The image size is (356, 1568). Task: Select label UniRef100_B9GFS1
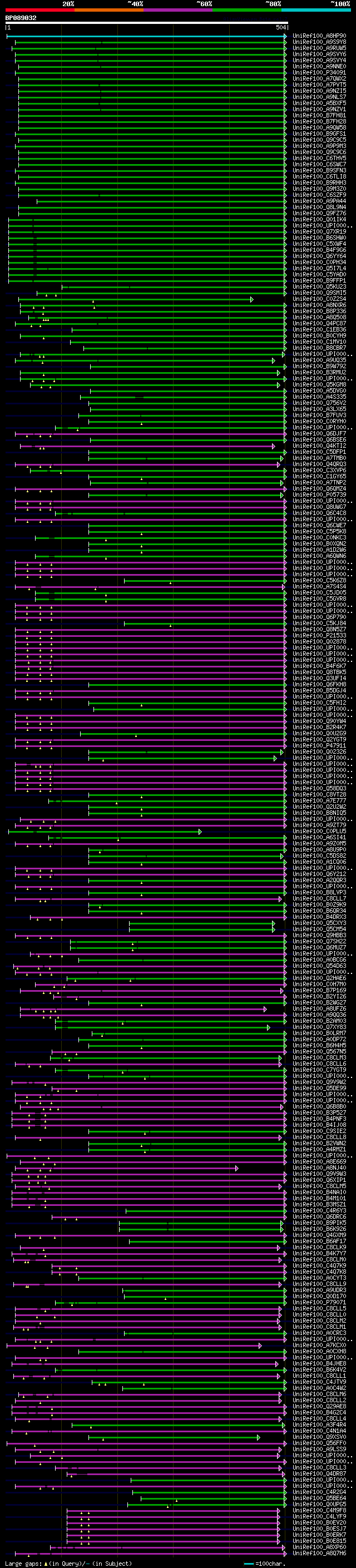tap(319, 134)
